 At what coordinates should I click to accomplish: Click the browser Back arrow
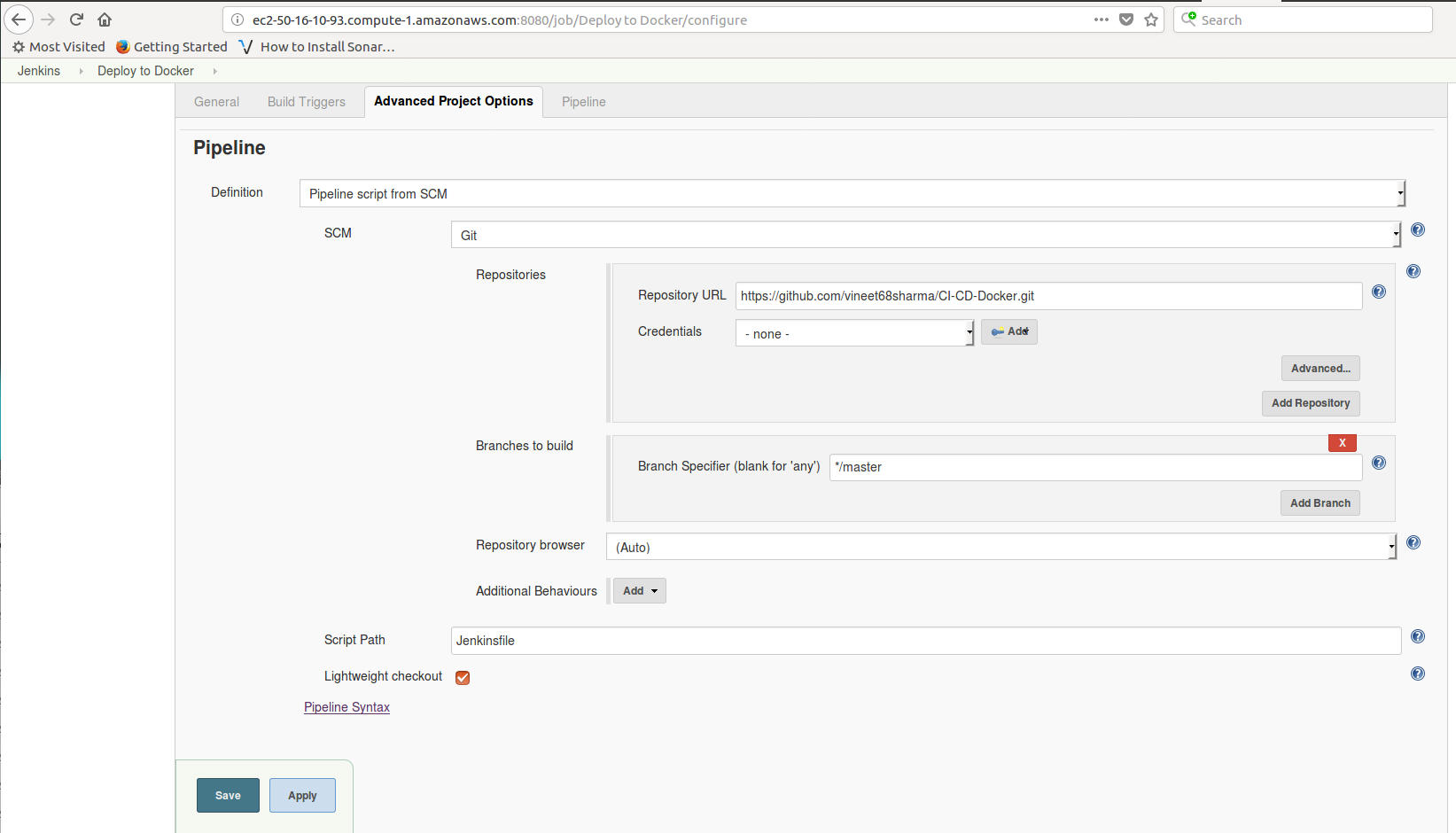click(x=19, y=19)
